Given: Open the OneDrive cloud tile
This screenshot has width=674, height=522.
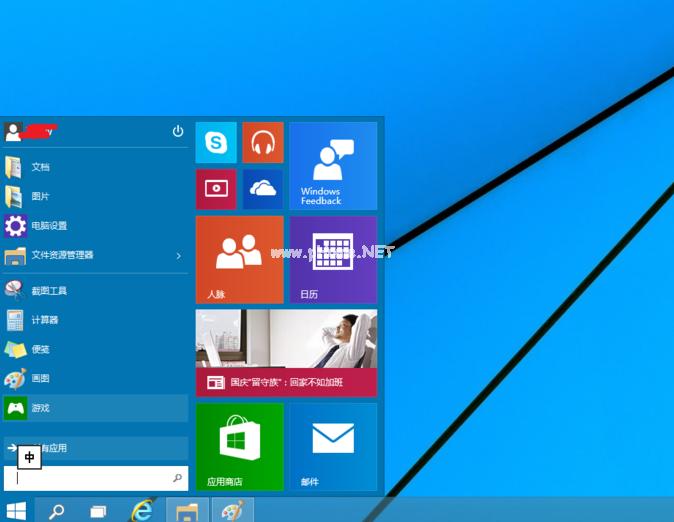Looking at the screenshot, I should [263, 189].
